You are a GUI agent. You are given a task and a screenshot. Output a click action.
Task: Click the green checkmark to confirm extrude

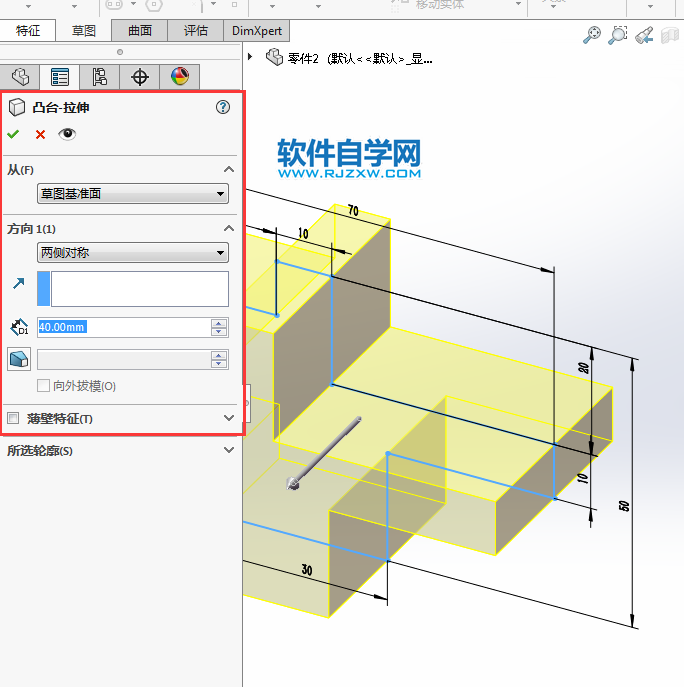(13, 134)
